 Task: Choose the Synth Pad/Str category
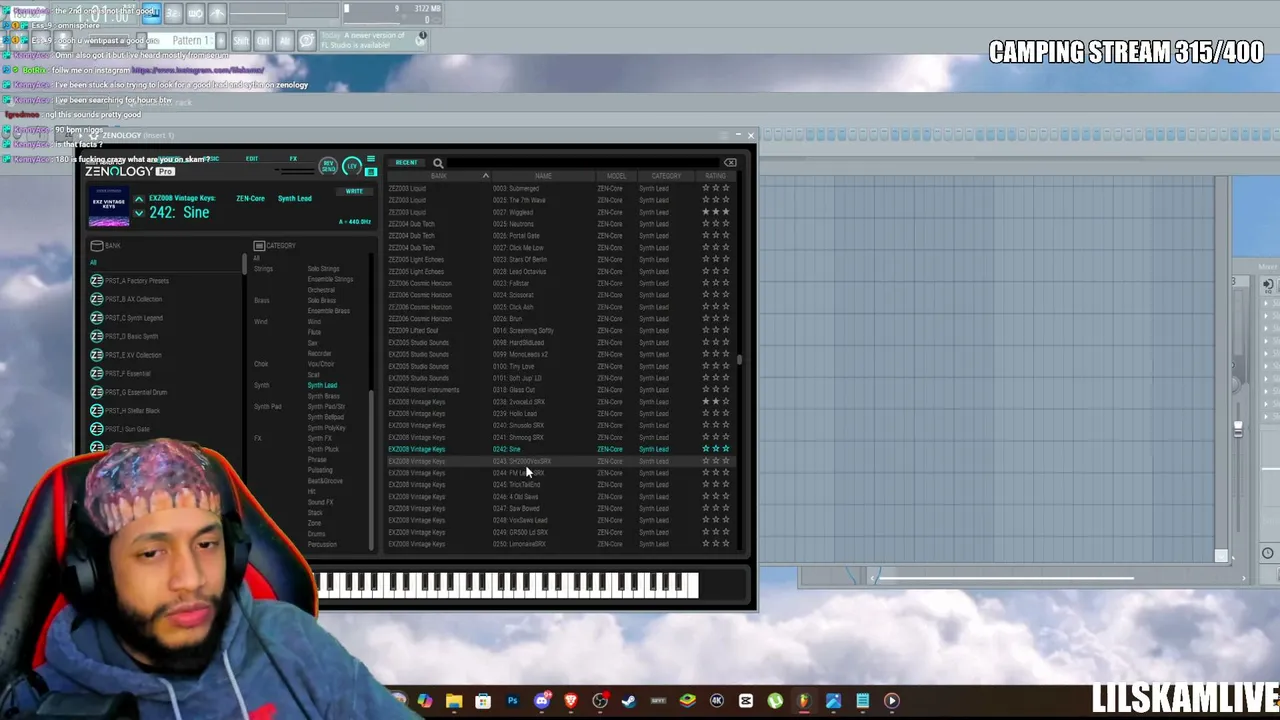(x=326, y=407)
